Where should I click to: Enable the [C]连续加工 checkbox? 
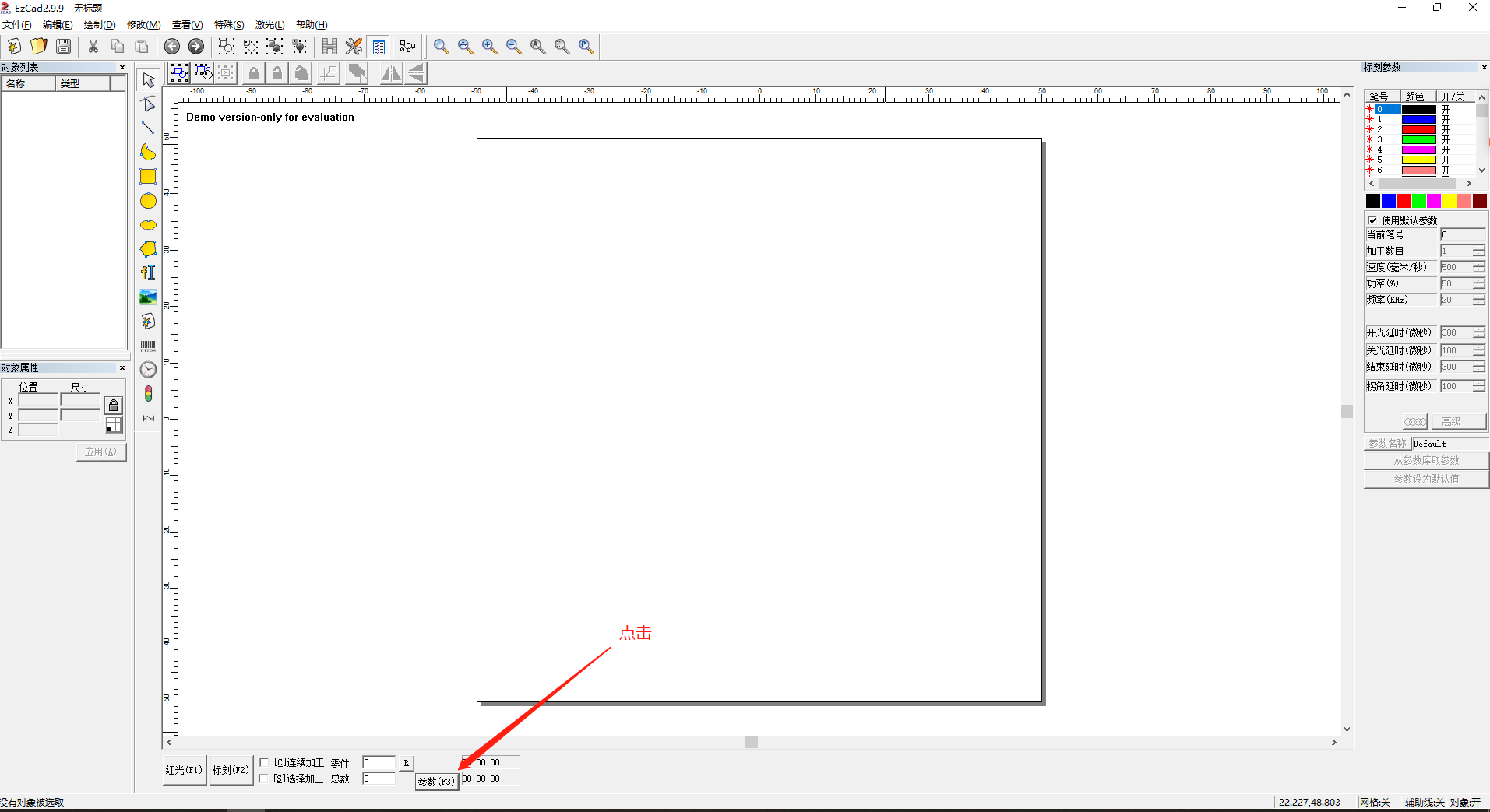pyautogui.click(x=264, y=762)
